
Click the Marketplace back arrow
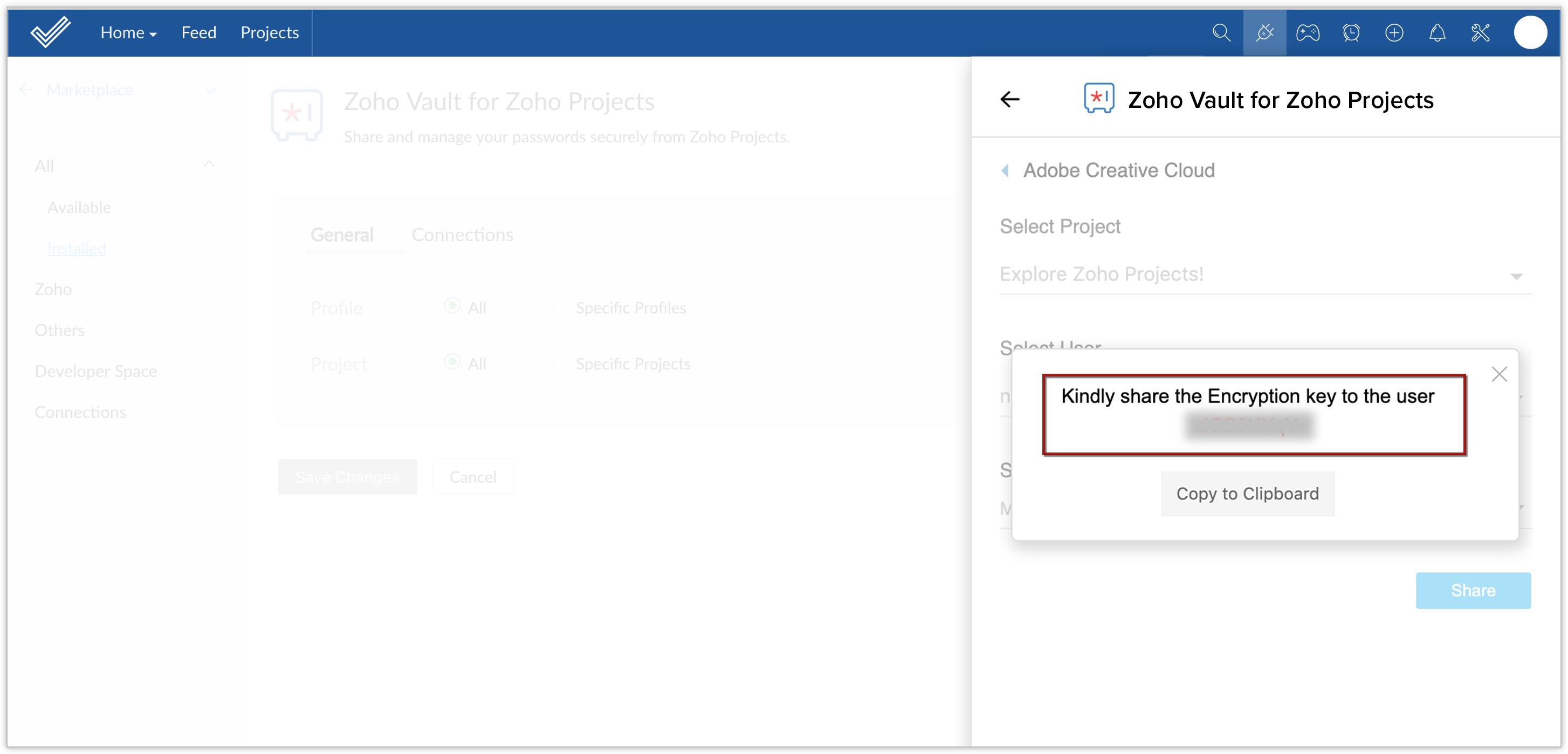point(25,90)
